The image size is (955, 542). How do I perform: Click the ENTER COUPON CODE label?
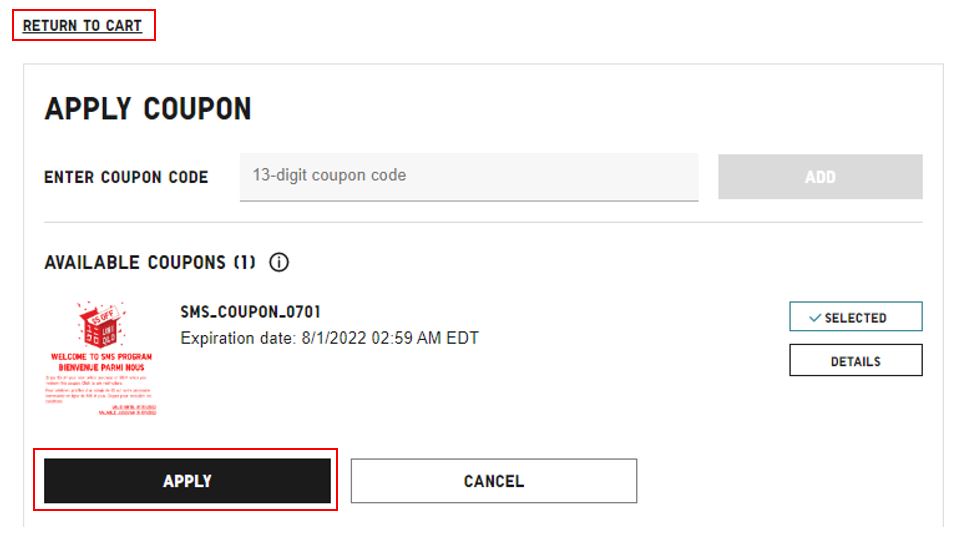click(126, 177)
